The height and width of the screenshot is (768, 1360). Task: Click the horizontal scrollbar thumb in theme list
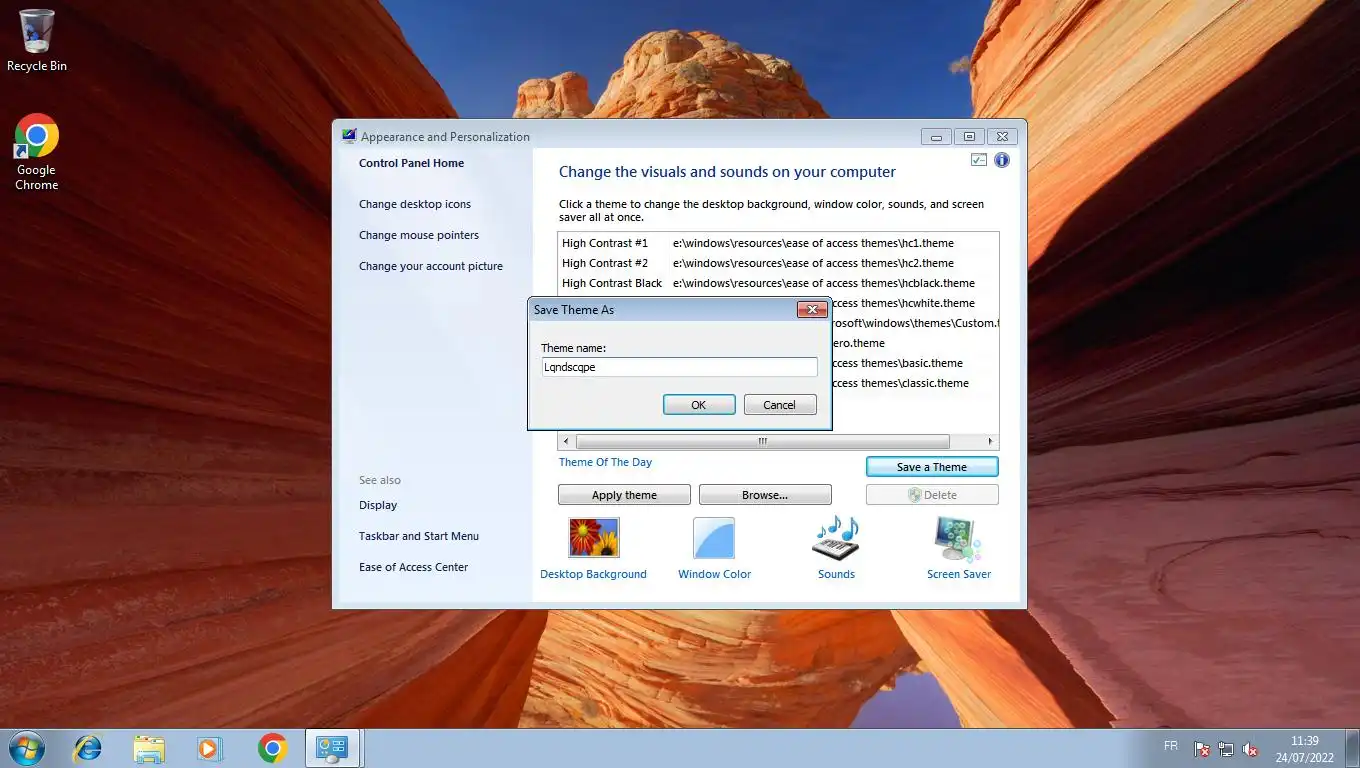[762, 441]
